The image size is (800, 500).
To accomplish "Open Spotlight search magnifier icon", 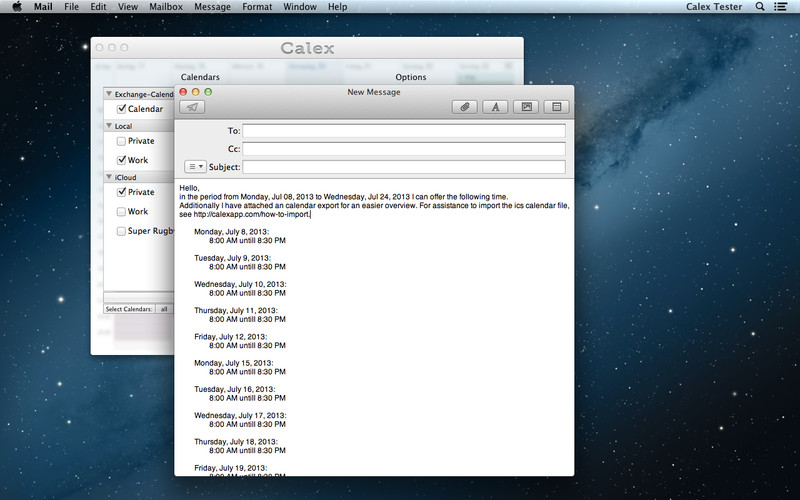I will coord(760,7).
